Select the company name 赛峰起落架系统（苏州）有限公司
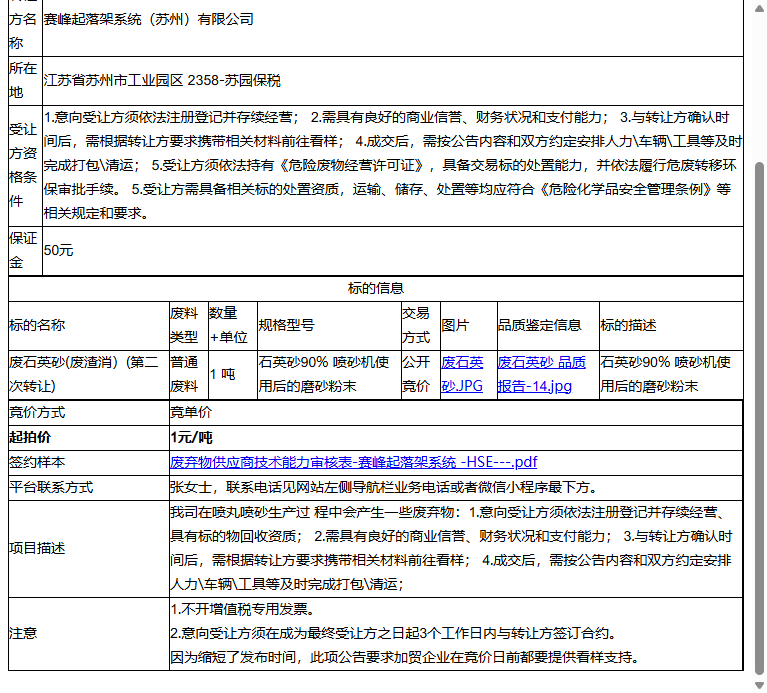This screenshot has height=693, width=767. click(149, 20)
